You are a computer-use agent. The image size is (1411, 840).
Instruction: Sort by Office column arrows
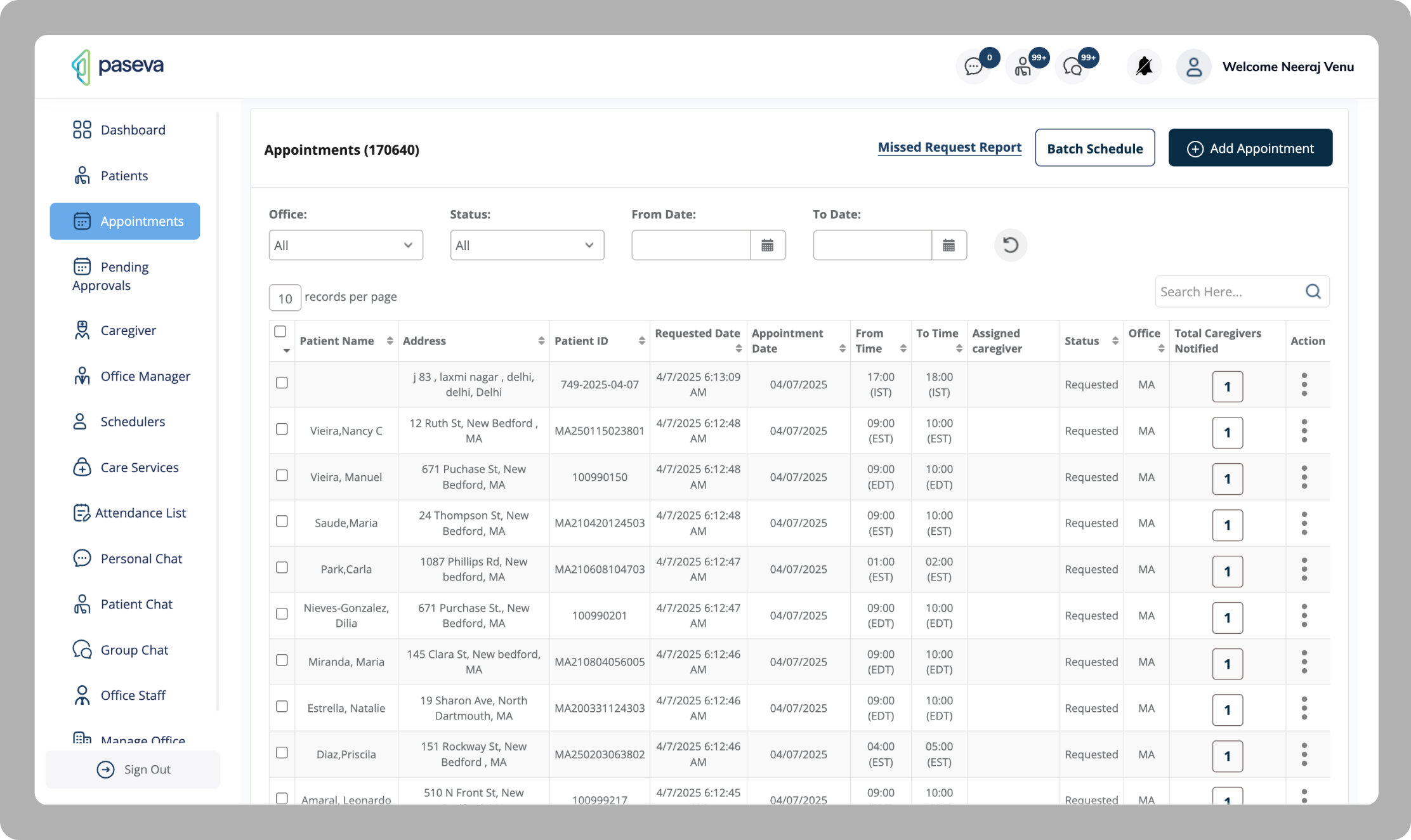(x=1161, y=349)
